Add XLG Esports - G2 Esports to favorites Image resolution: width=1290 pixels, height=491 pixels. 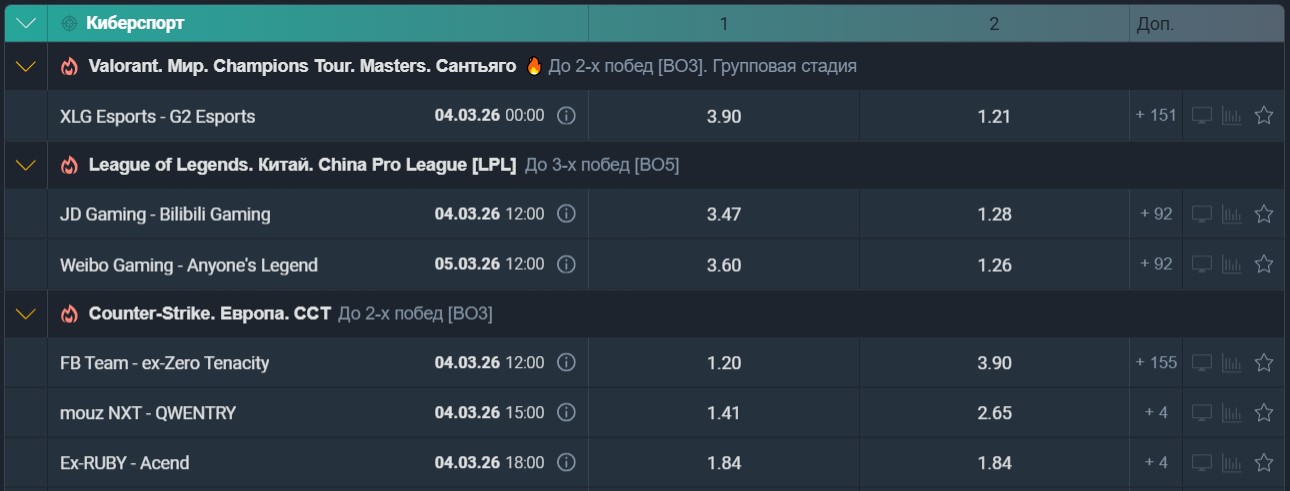click(x=1264, y=116)
